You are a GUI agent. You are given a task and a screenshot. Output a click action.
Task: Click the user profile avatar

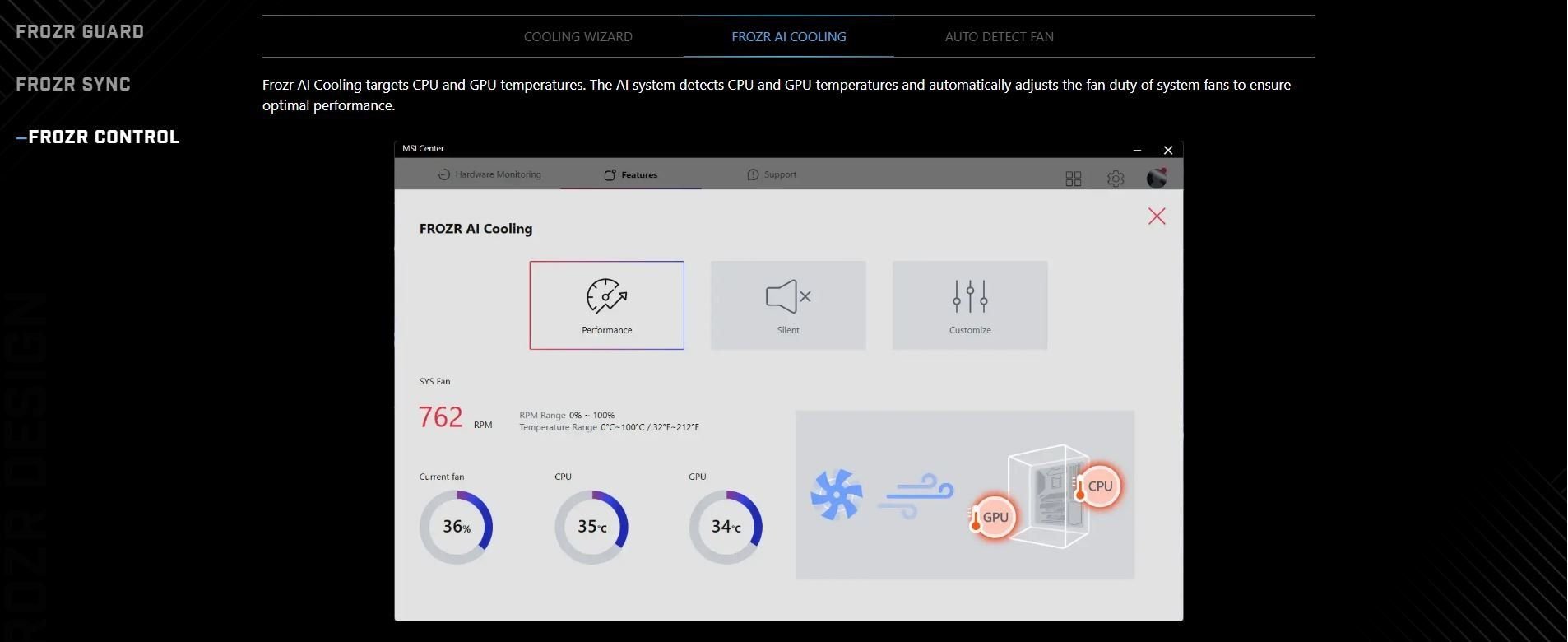[1157, 178]
